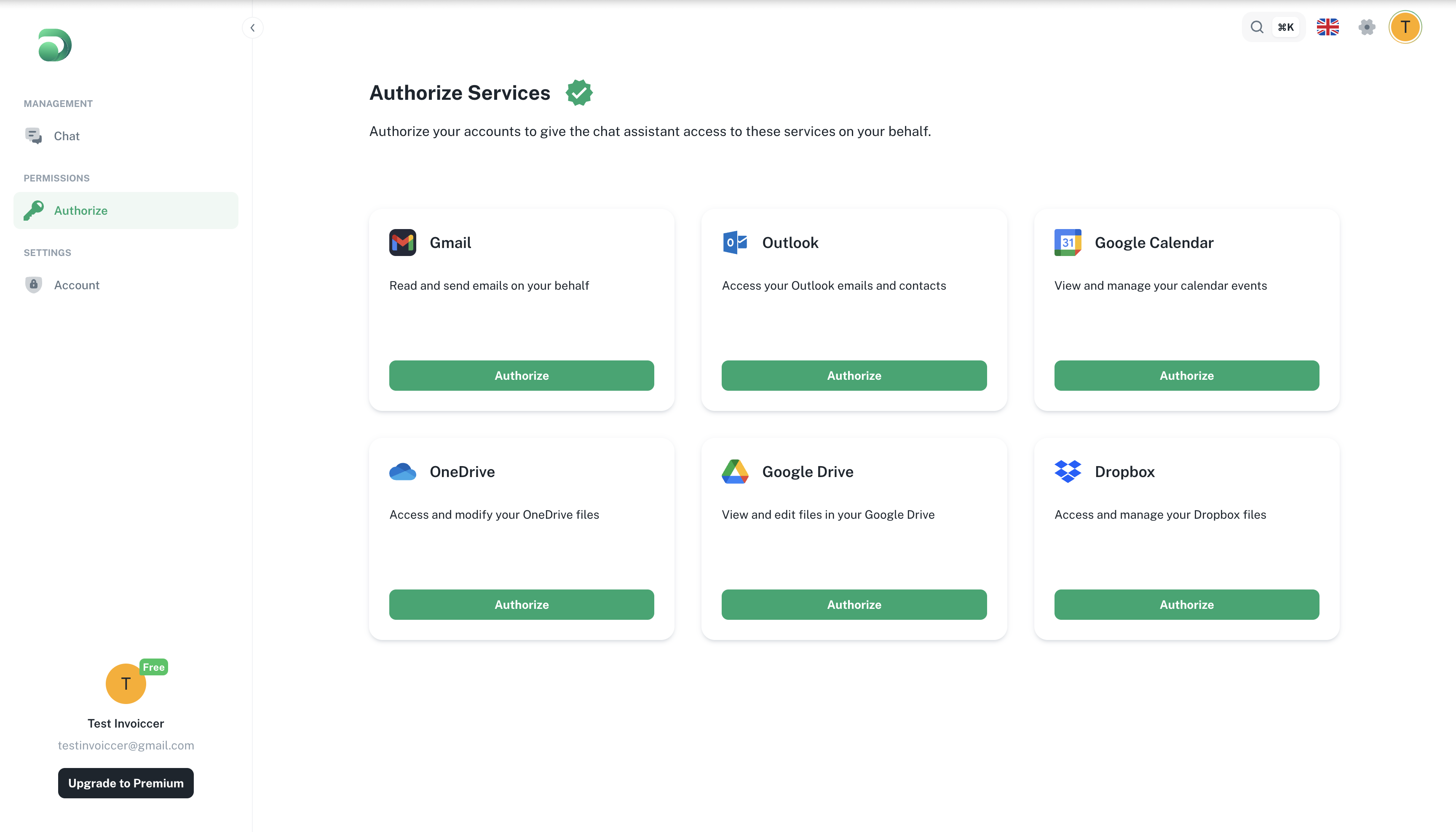Click the Chat bubbles icon
The image size is (1456, 832).
(x=34, y=136)
